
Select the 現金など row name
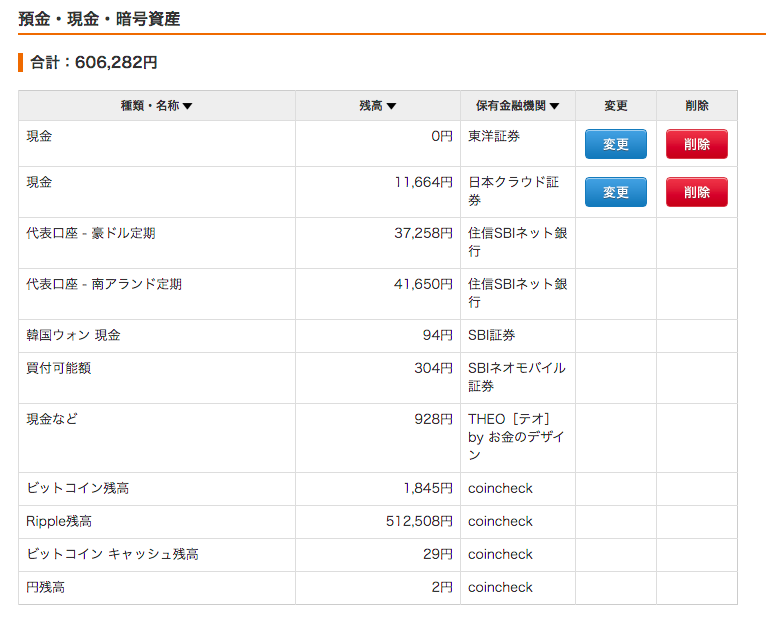click(x=52, y=419)
